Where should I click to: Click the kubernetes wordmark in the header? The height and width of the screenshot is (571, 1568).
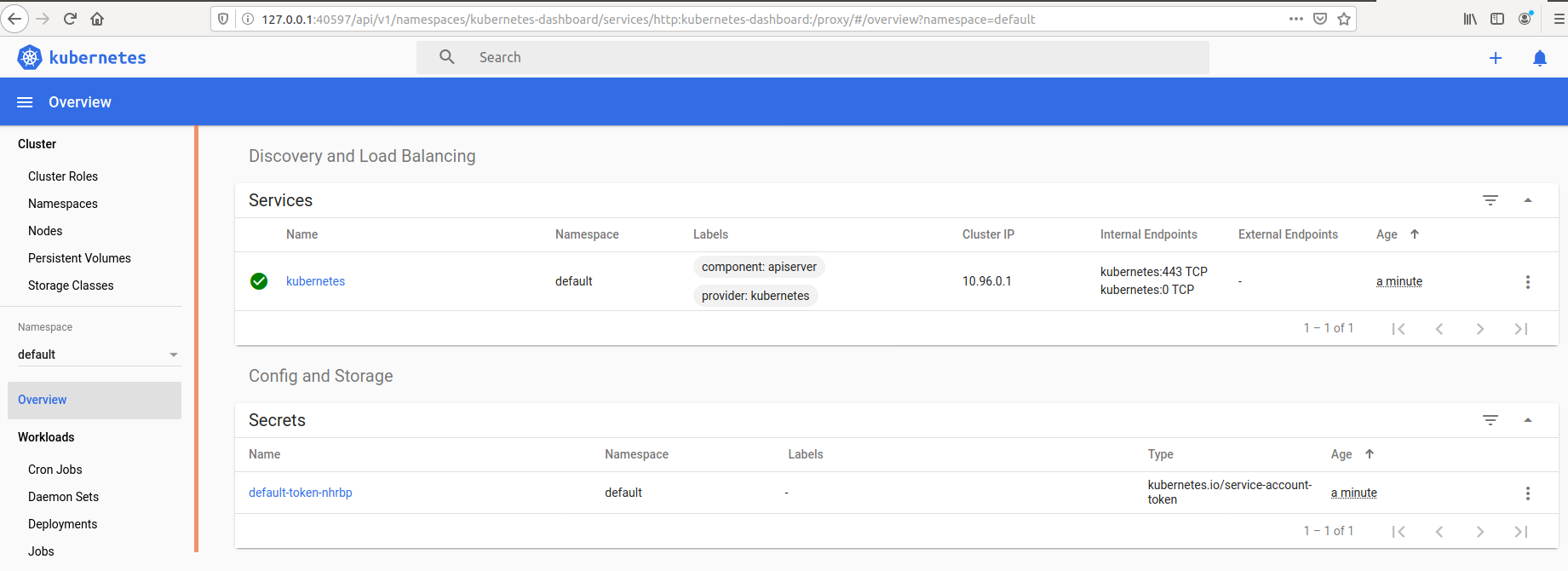98,57
